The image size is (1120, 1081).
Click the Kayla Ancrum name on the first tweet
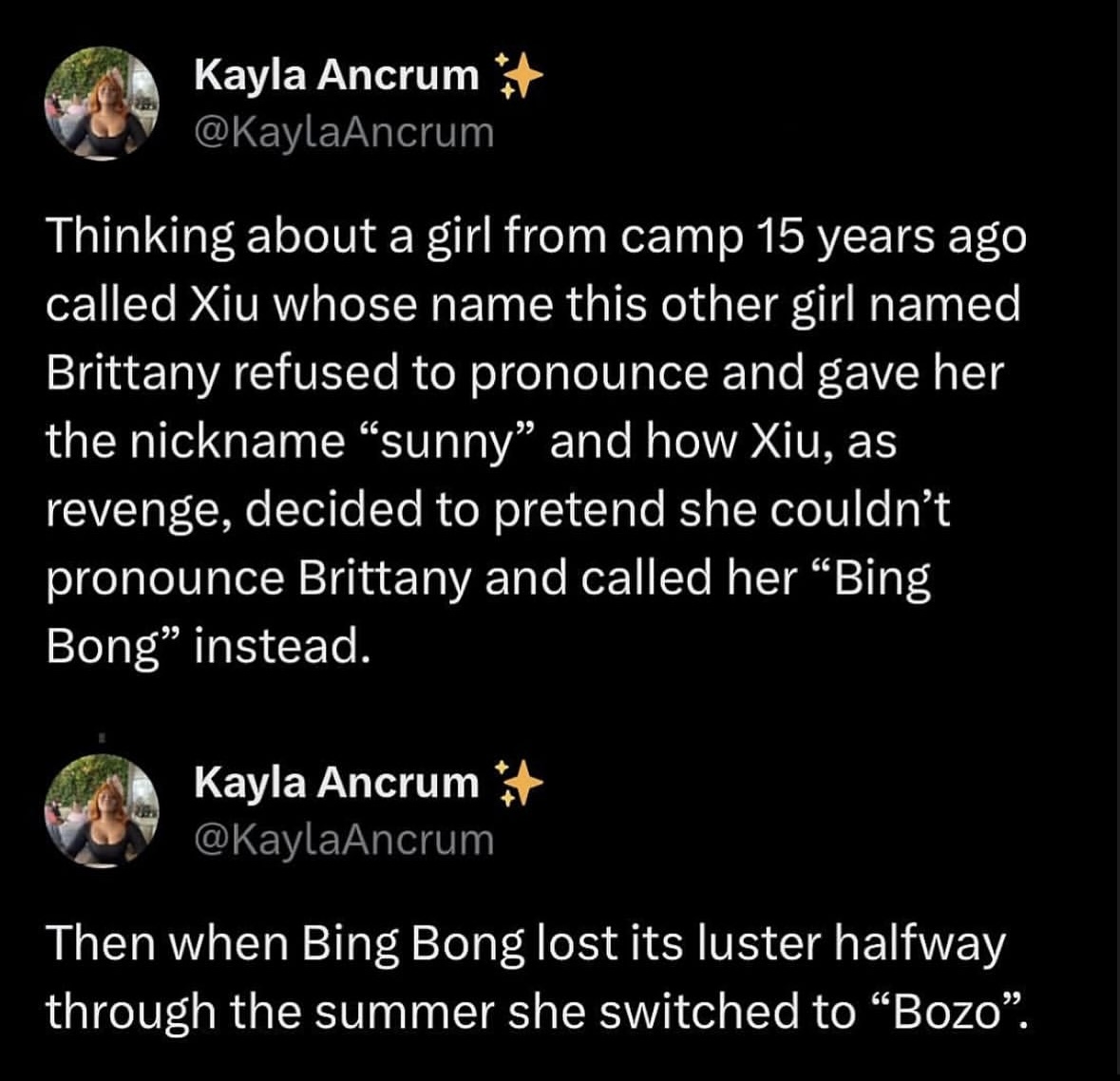(336, 75)
